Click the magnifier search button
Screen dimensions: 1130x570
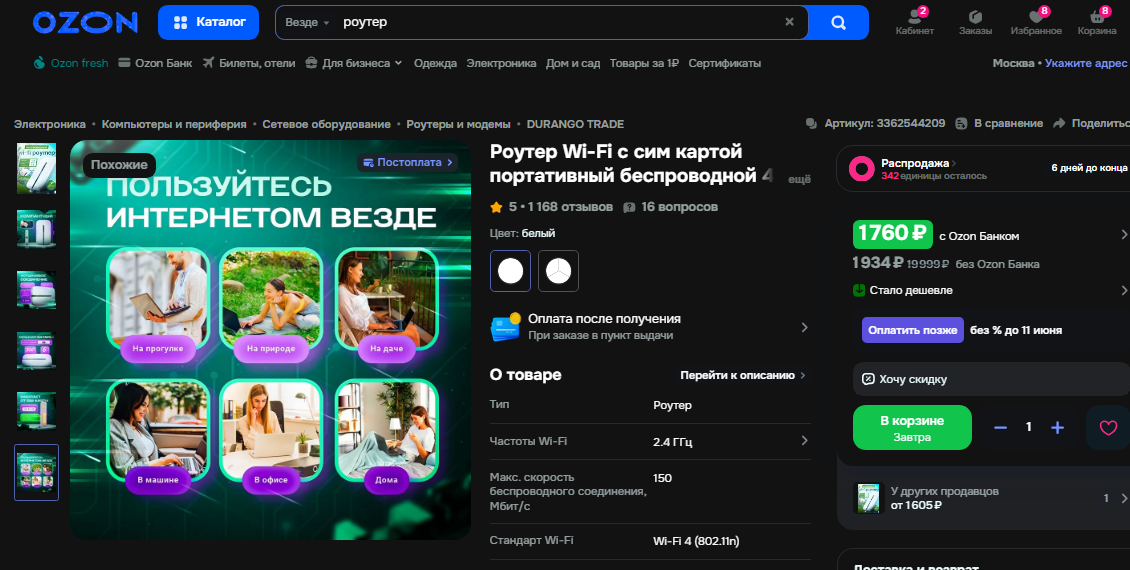[x=838, y=22]
